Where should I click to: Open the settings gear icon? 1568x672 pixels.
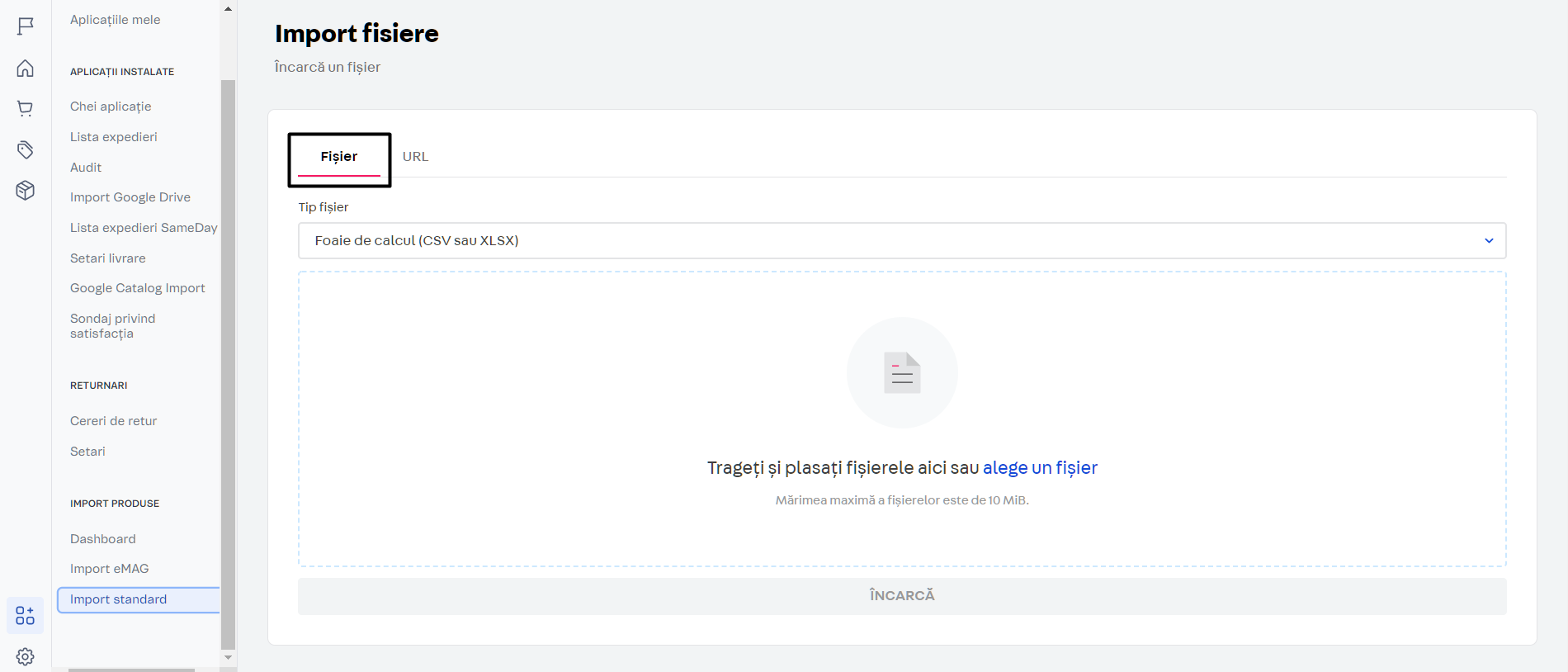[26, 656]
